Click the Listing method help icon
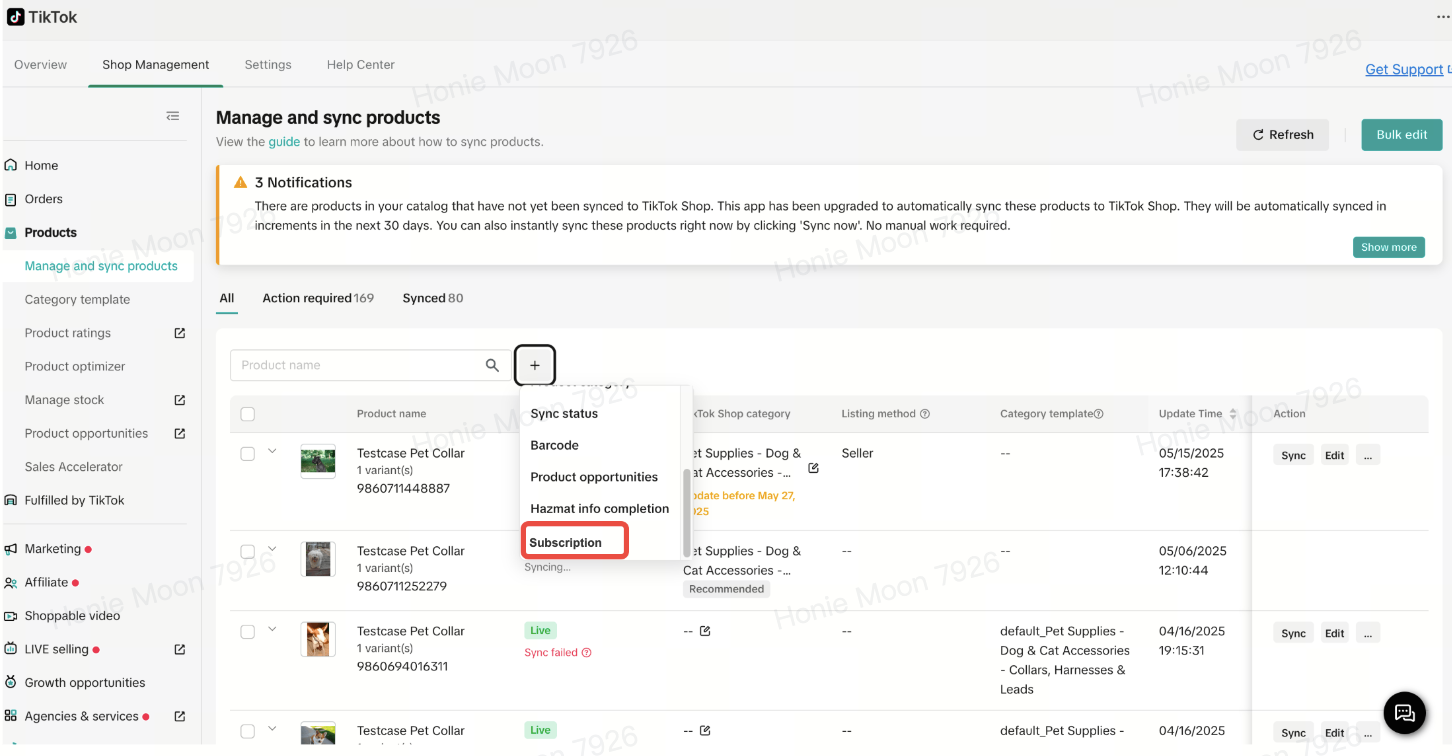The image size is (1452, 756). (925, 414)
